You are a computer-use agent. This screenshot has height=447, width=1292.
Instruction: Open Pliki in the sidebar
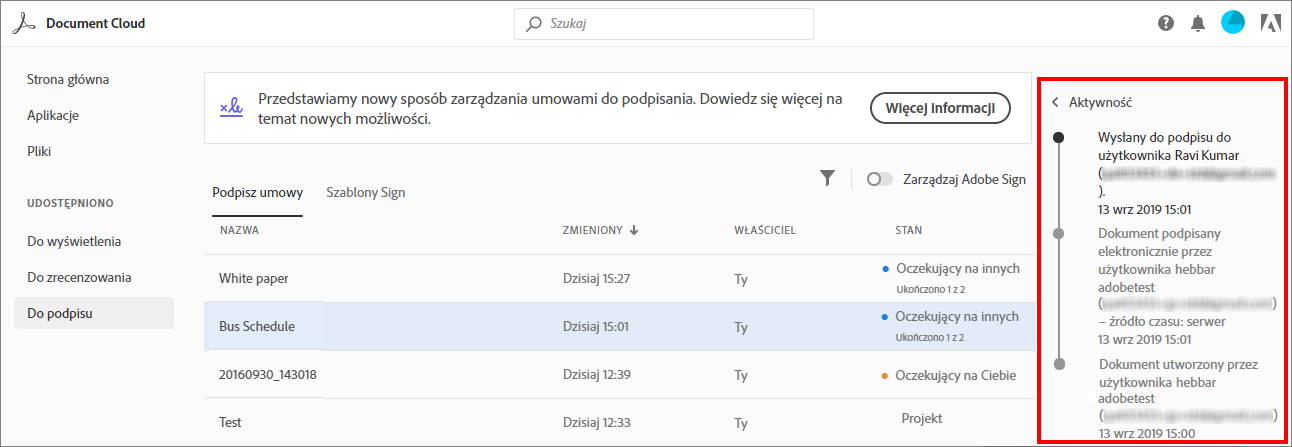pyautogui.click(x=39, y=151)
